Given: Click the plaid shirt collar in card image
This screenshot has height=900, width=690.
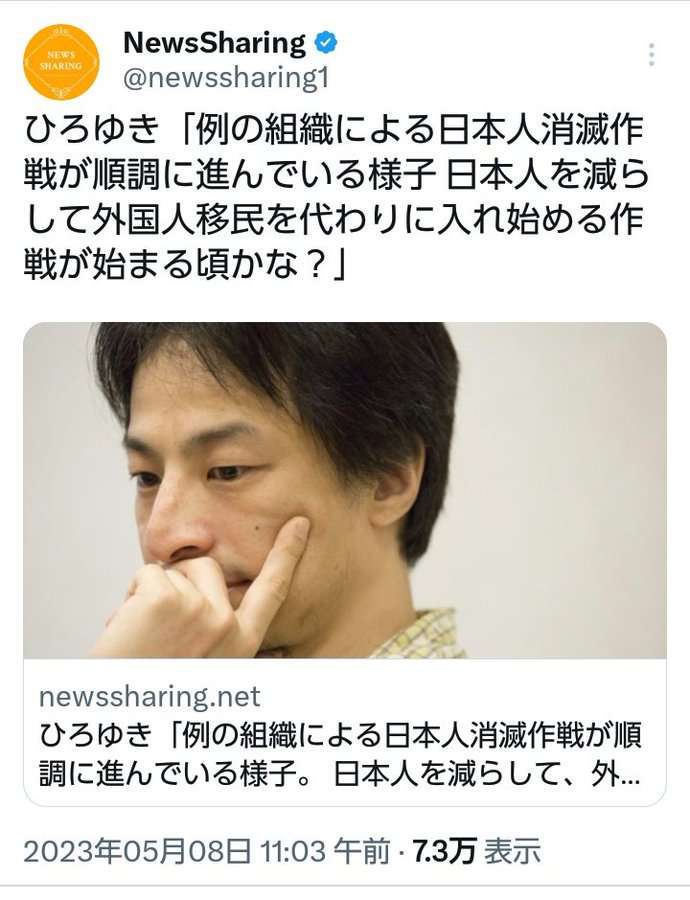Looking at the screenshot, I should tap(419, 636).
